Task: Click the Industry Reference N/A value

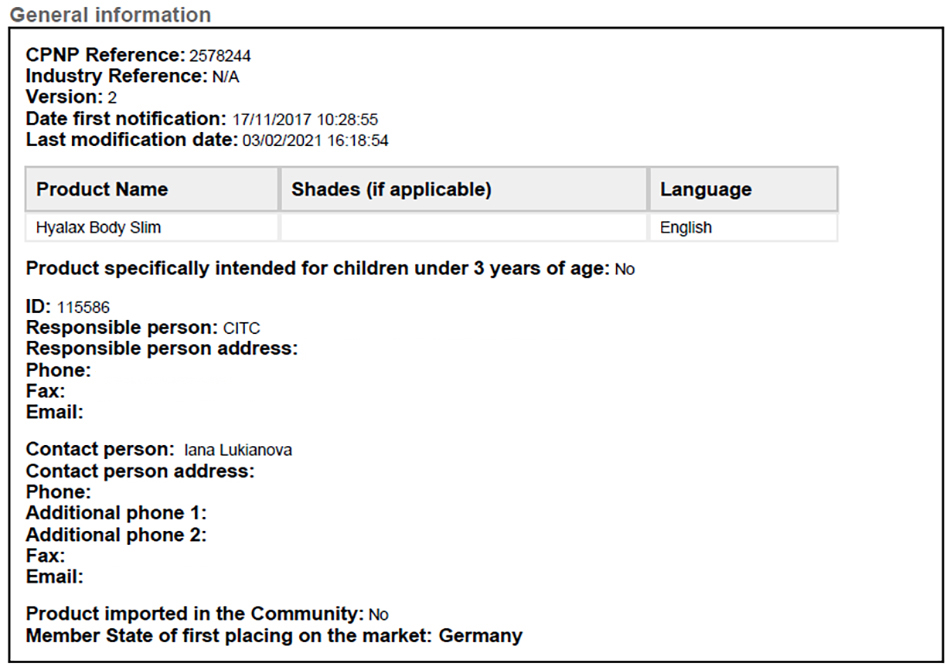Action: pyautogui.click(x=225, y=77)
